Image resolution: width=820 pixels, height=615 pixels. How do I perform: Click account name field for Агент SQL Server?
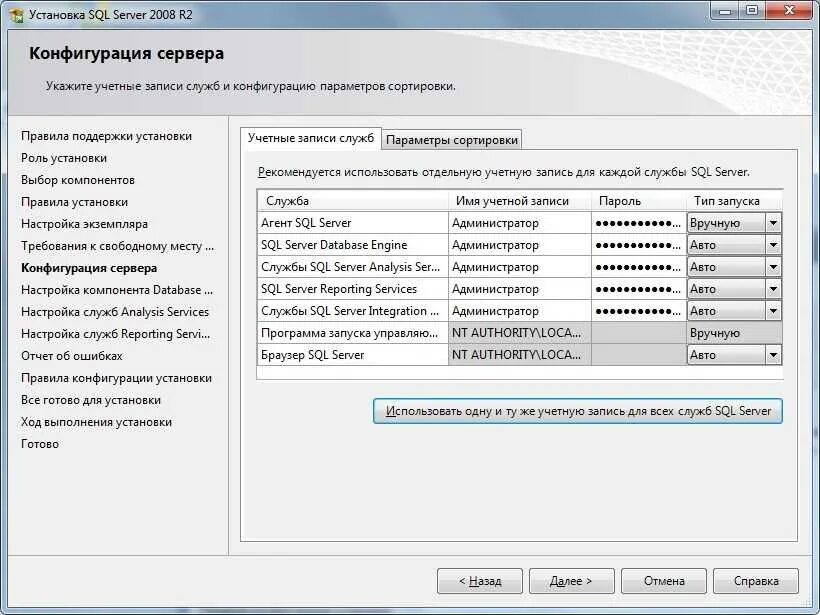click(x=520, y=223)
